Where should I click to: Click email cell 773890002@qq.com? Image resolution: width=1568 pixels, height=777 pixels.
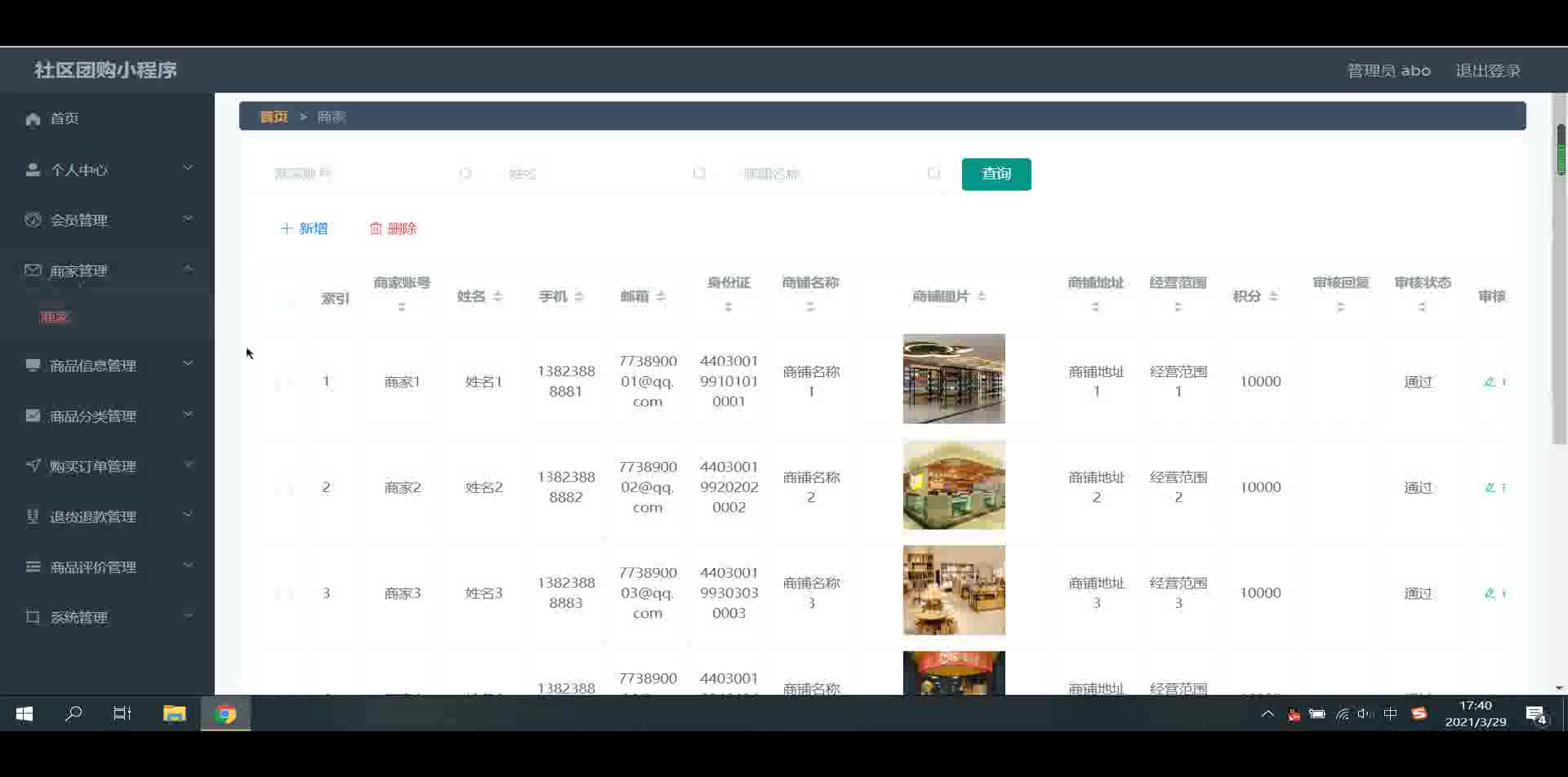point(648,487)
